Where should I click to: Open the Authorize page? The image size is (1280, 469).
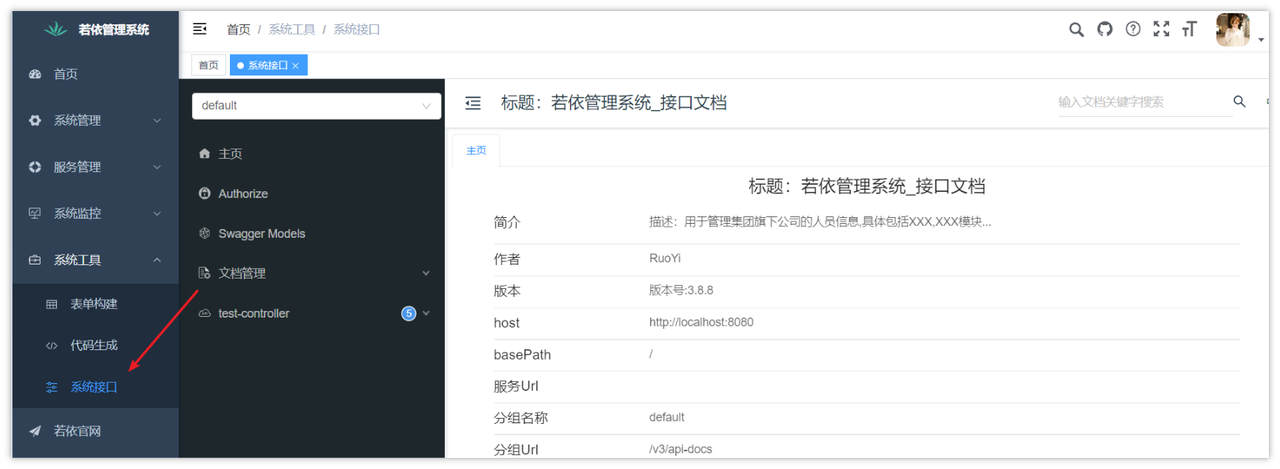tap(243, 194)
